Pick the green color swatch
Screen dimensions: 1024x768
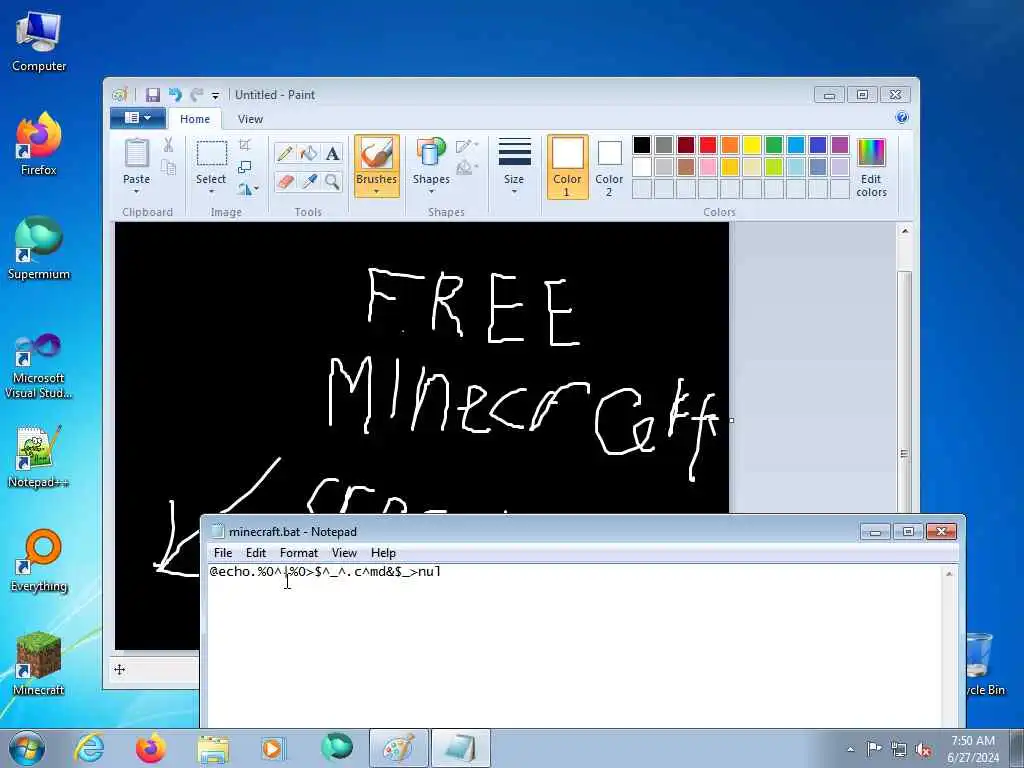pos(774,145)
